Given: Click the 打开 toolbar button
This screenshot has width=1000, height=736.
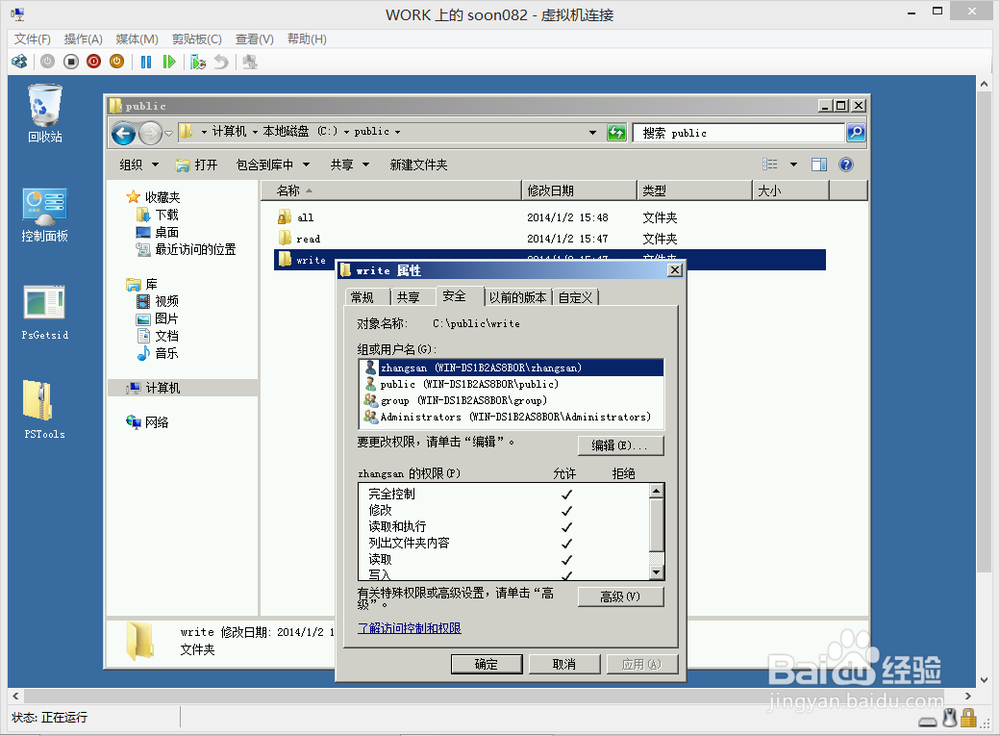Looking at the screenshot, I should [197, 165].
